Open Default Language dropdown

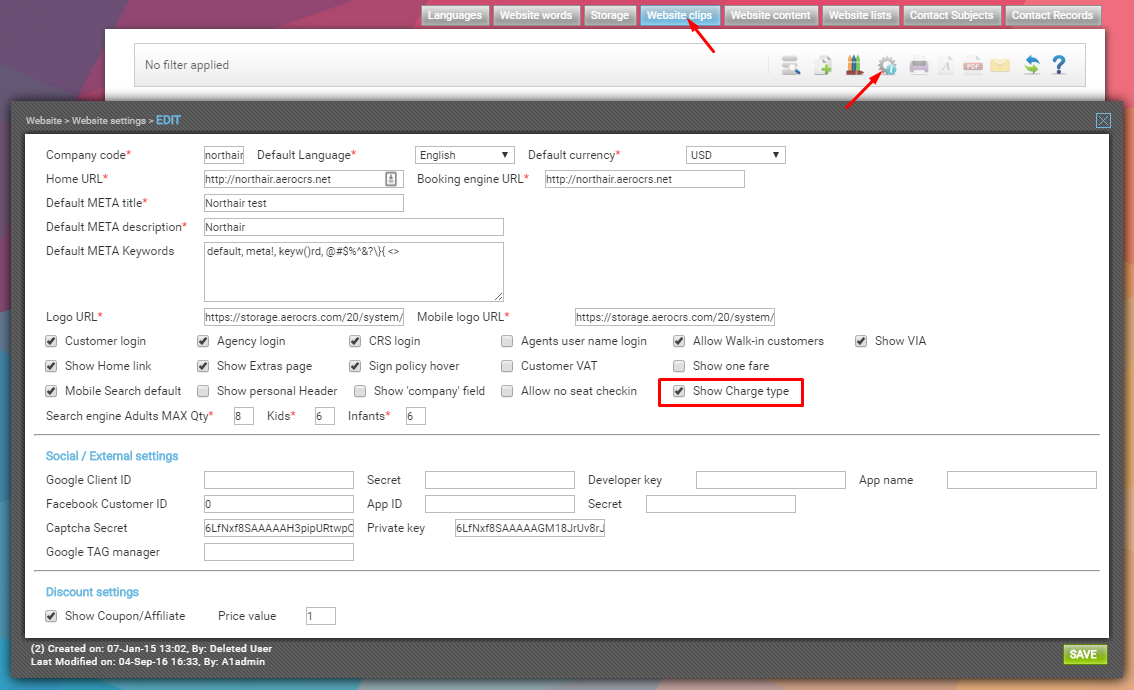[464, 155]
